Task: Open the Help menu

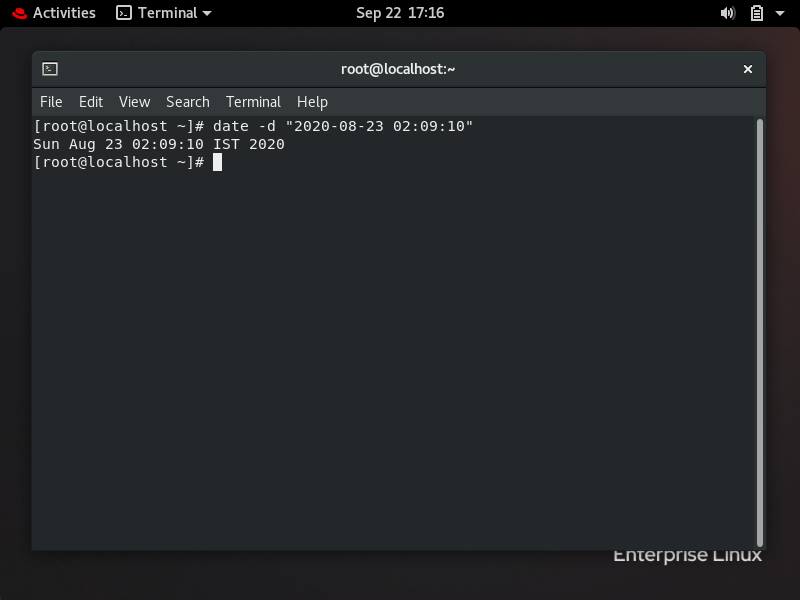Action: [x=312, y=101]
